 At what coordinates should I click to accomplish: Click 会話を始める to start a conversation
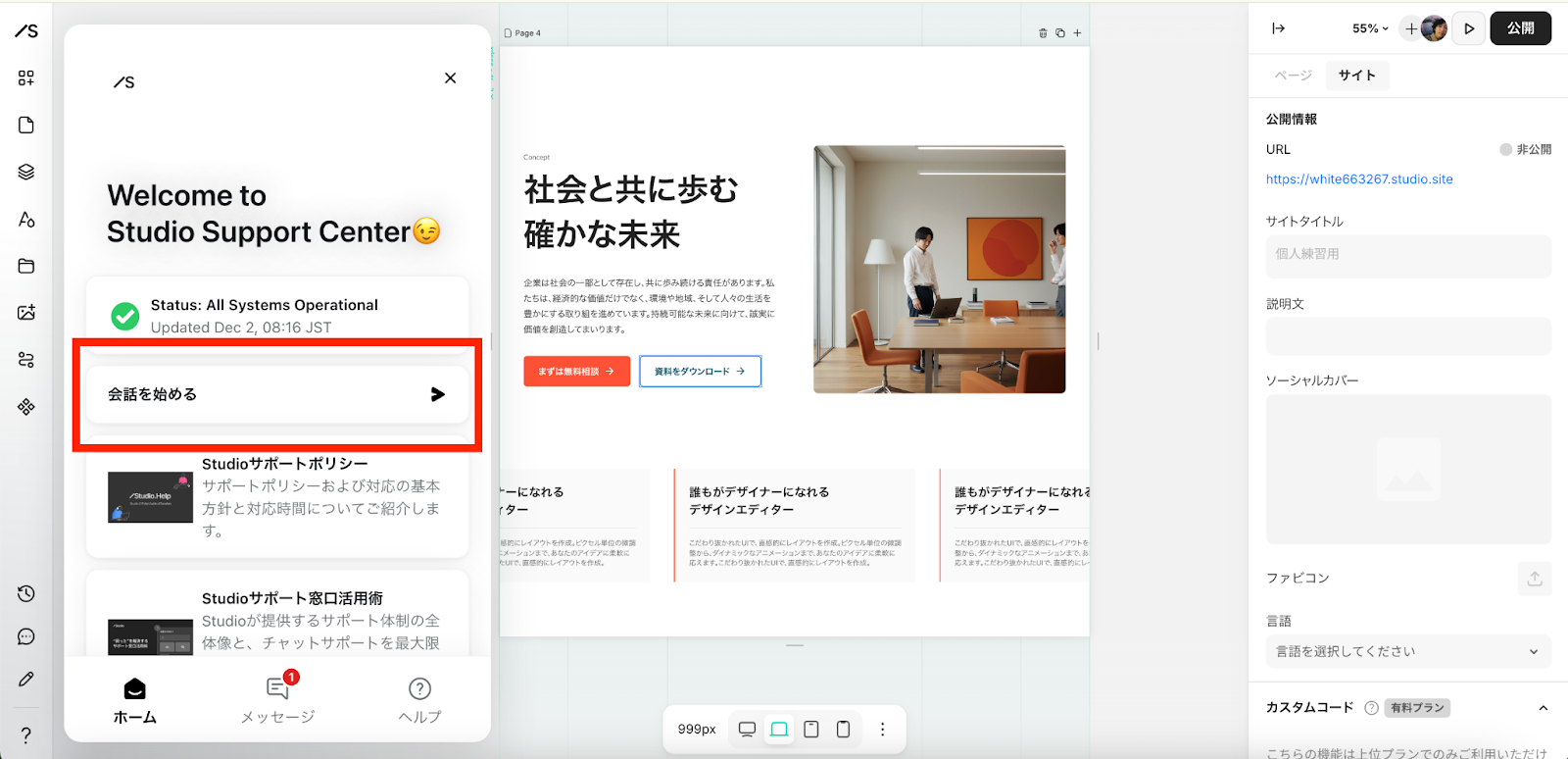277,394
